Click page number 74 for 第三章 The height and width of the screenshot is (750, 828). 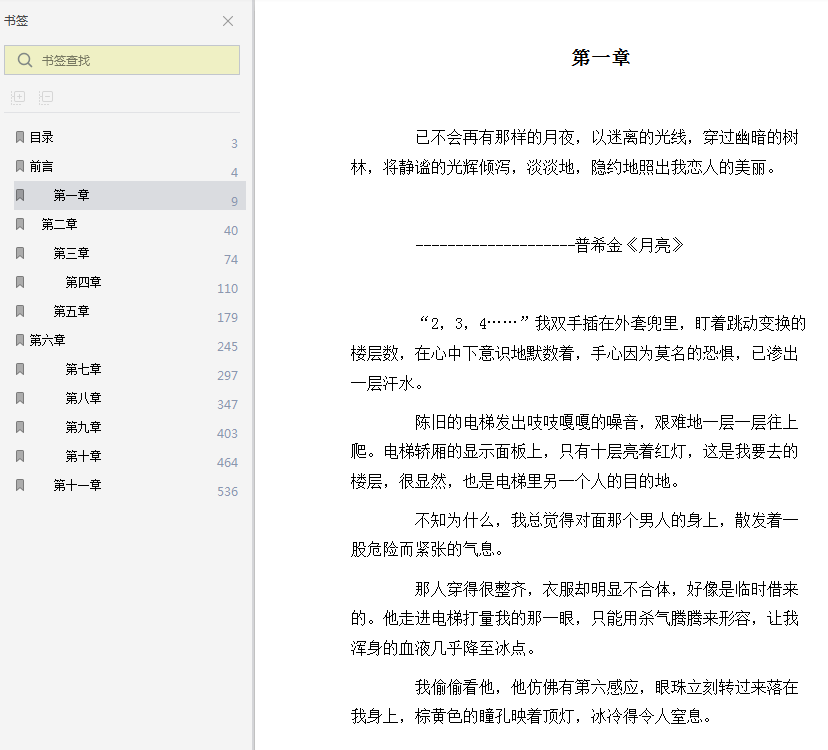click(x=231, y=260)
